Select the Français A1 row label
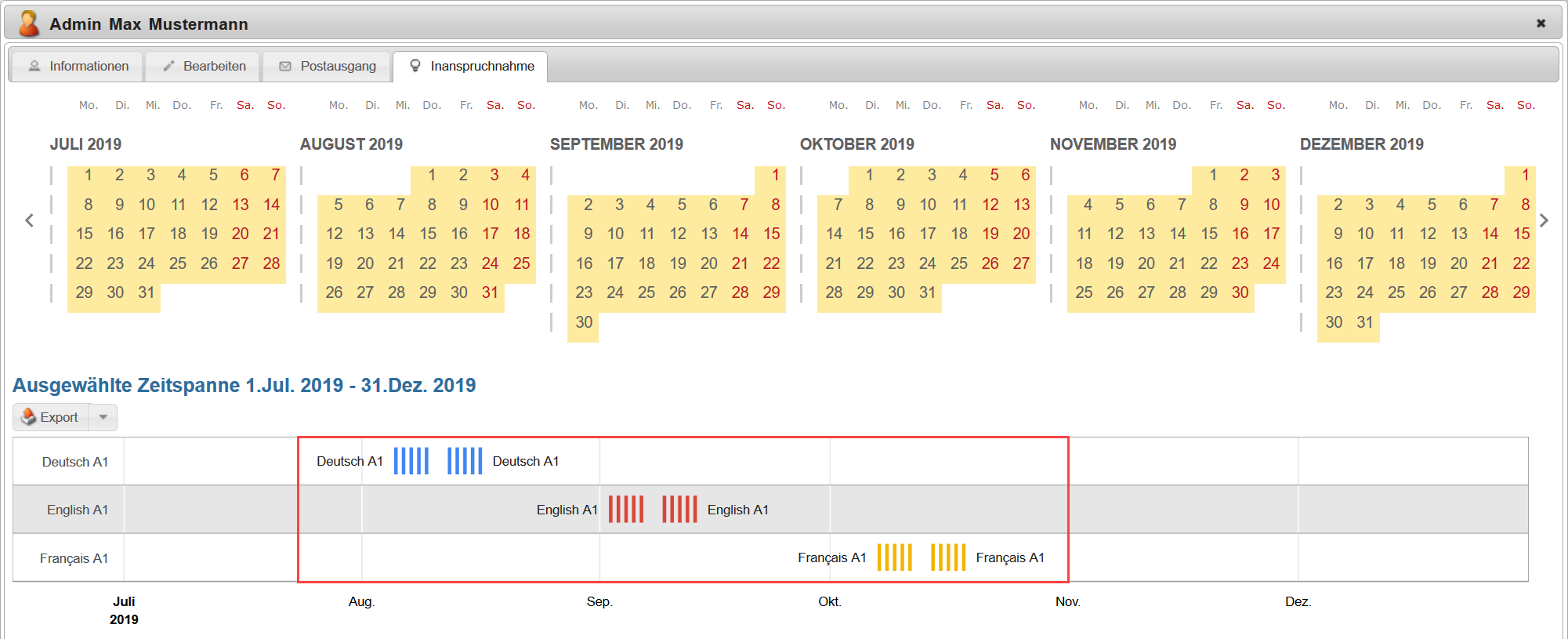This screenshot has height=639, width=1568. (74, 558)
